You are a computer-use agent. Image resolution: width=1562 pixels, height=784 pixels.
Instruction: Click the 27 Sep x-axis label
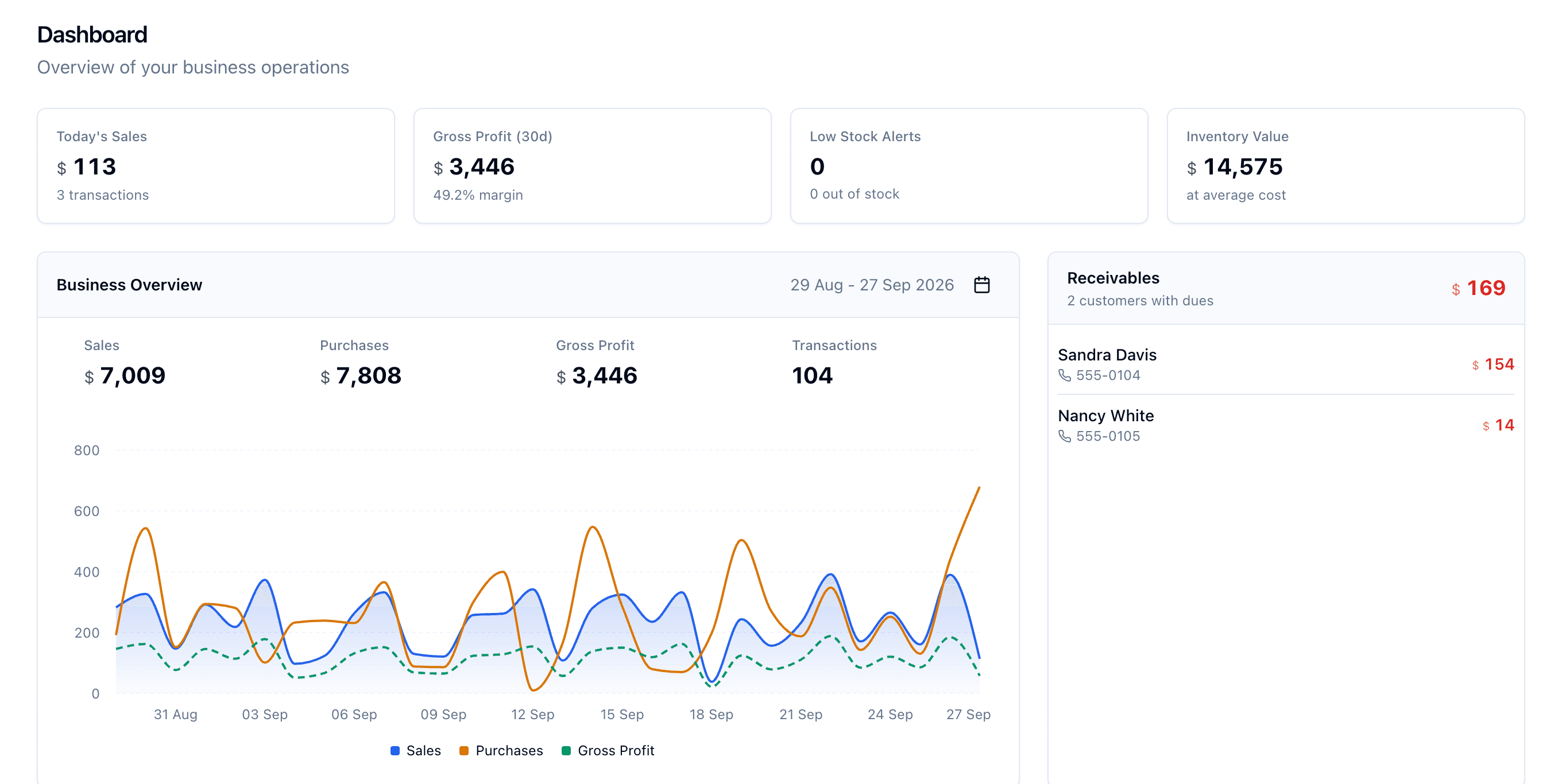point(968,715)
